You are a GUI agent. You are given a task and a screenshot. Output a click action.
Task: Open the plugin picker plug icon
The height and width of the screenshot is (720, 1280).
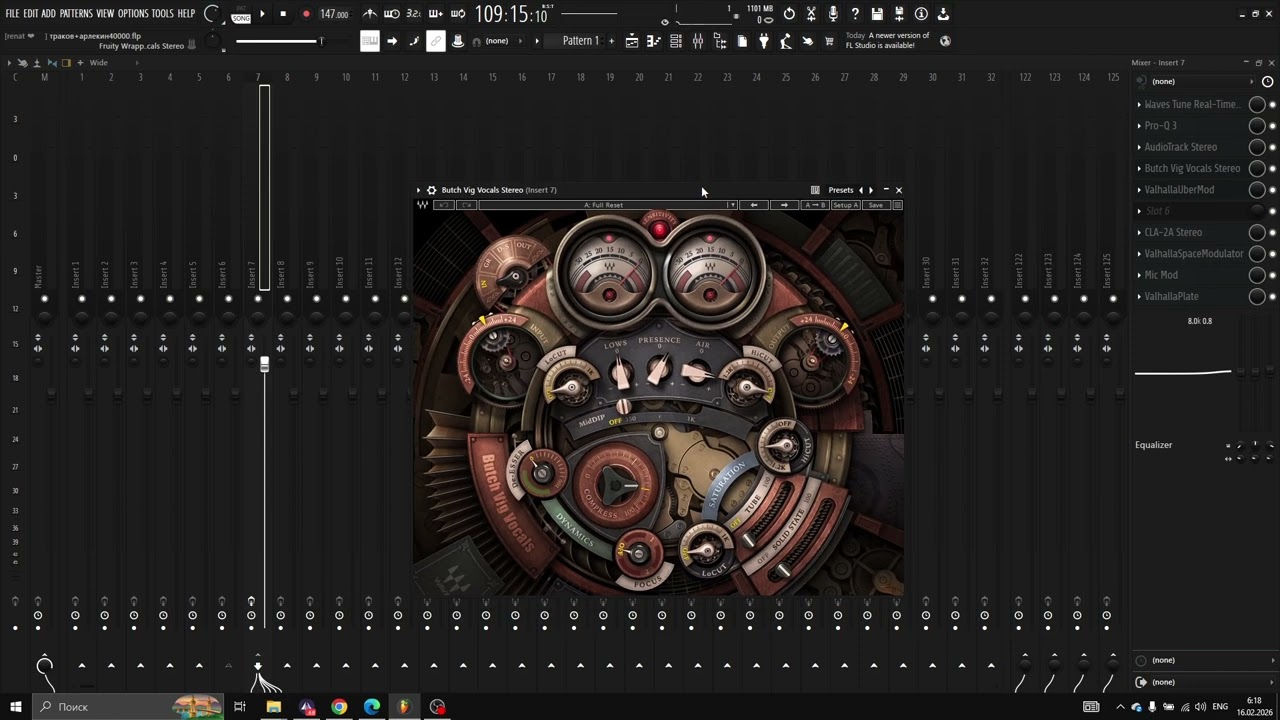click(764, 41)
